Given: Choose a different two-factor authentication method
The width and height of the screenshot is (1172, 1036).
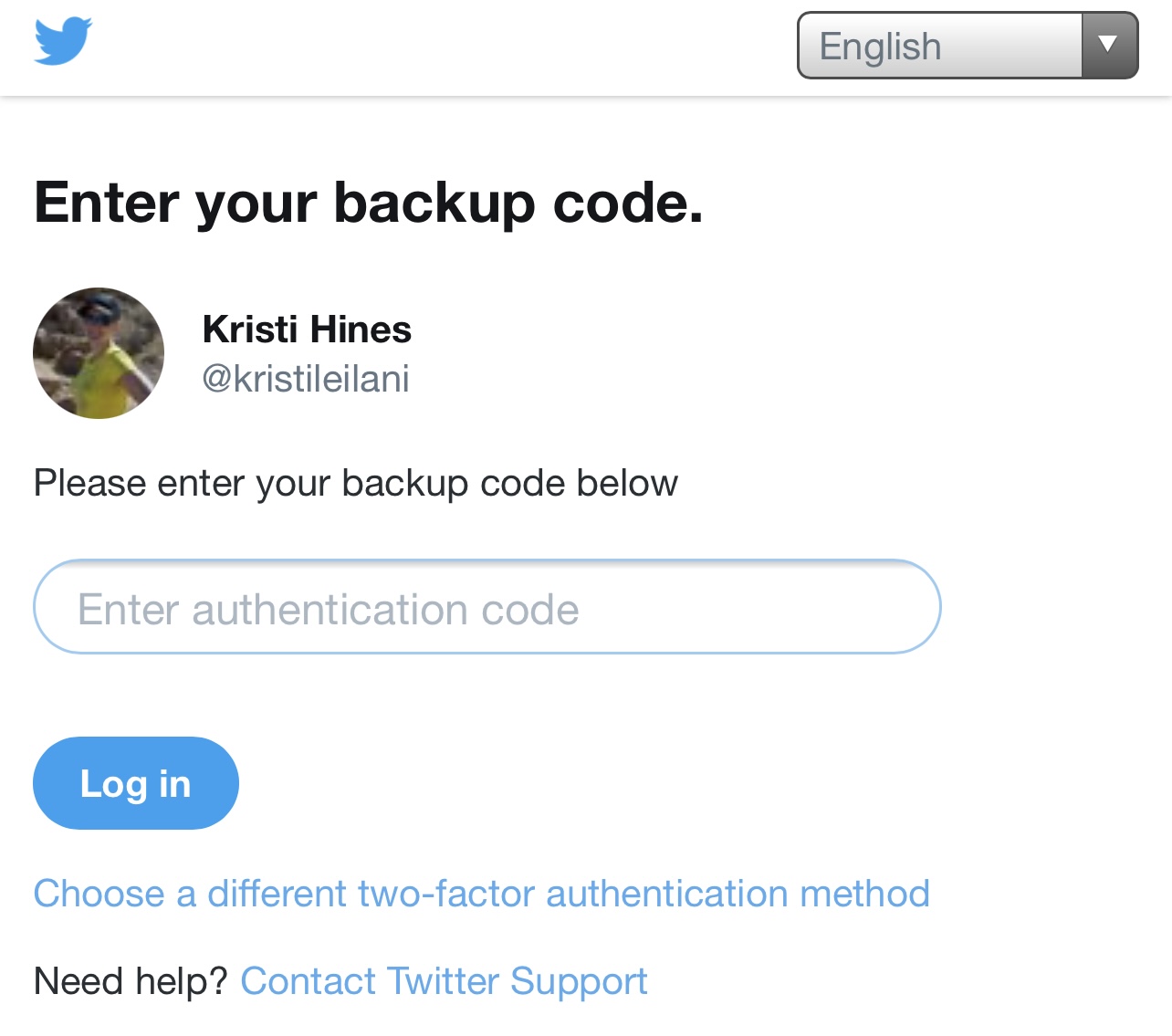Looking at the screenshot, I should click(482, 894).
